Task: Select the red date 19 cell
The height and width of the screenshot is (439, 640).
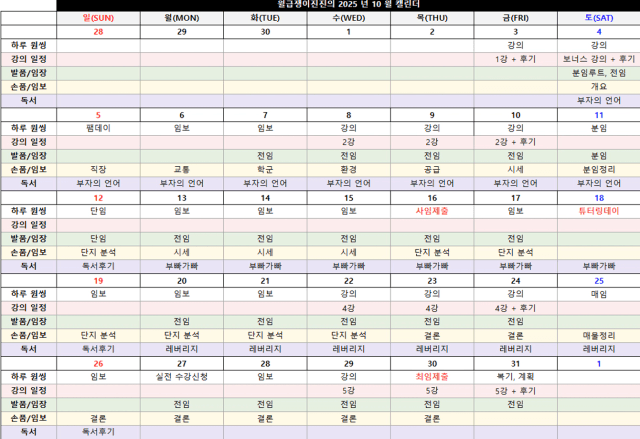Action: pos(98,281)
